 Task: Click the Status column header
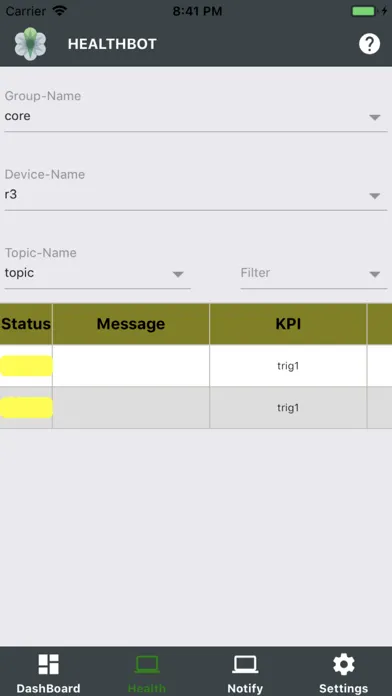[26, 324]
